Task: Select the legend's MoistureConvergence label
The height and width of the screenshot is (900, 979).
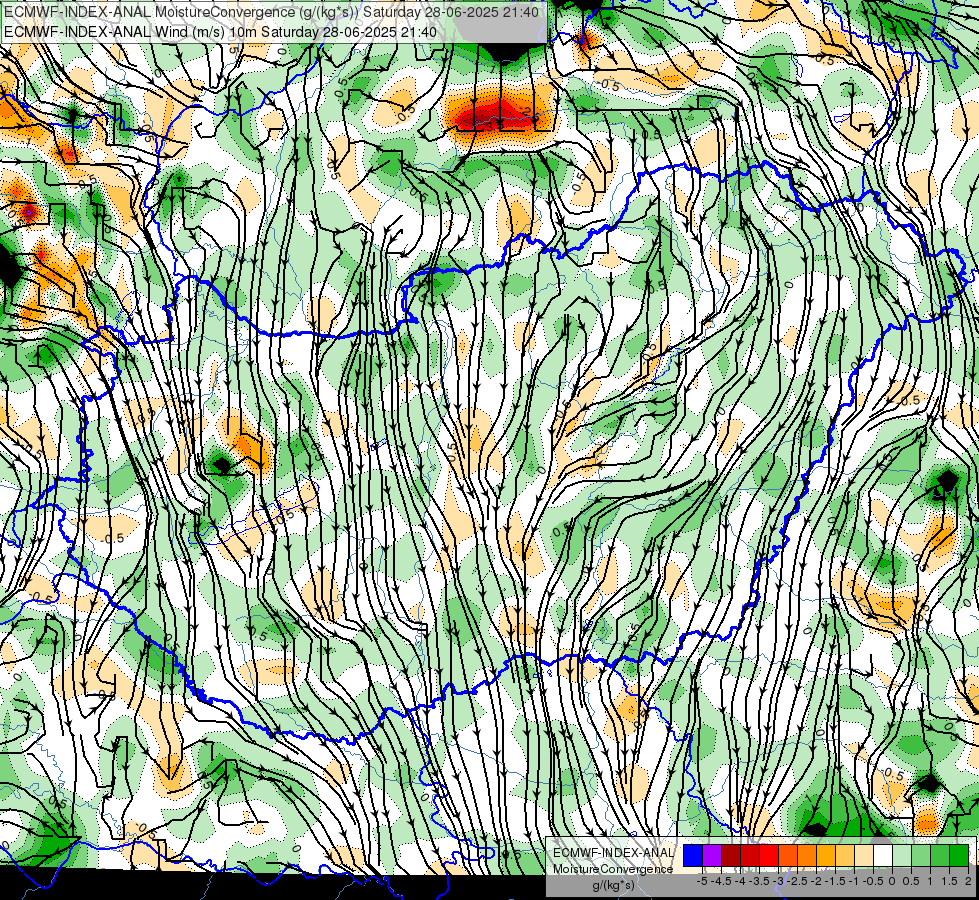Action: [613, 869]
